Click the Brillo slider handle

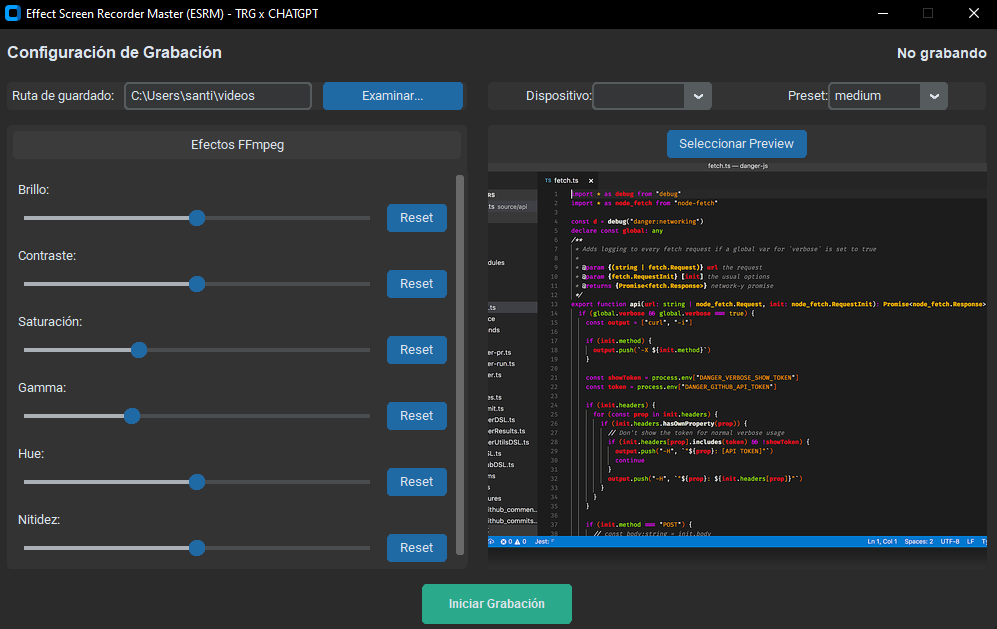coord(197,218)
